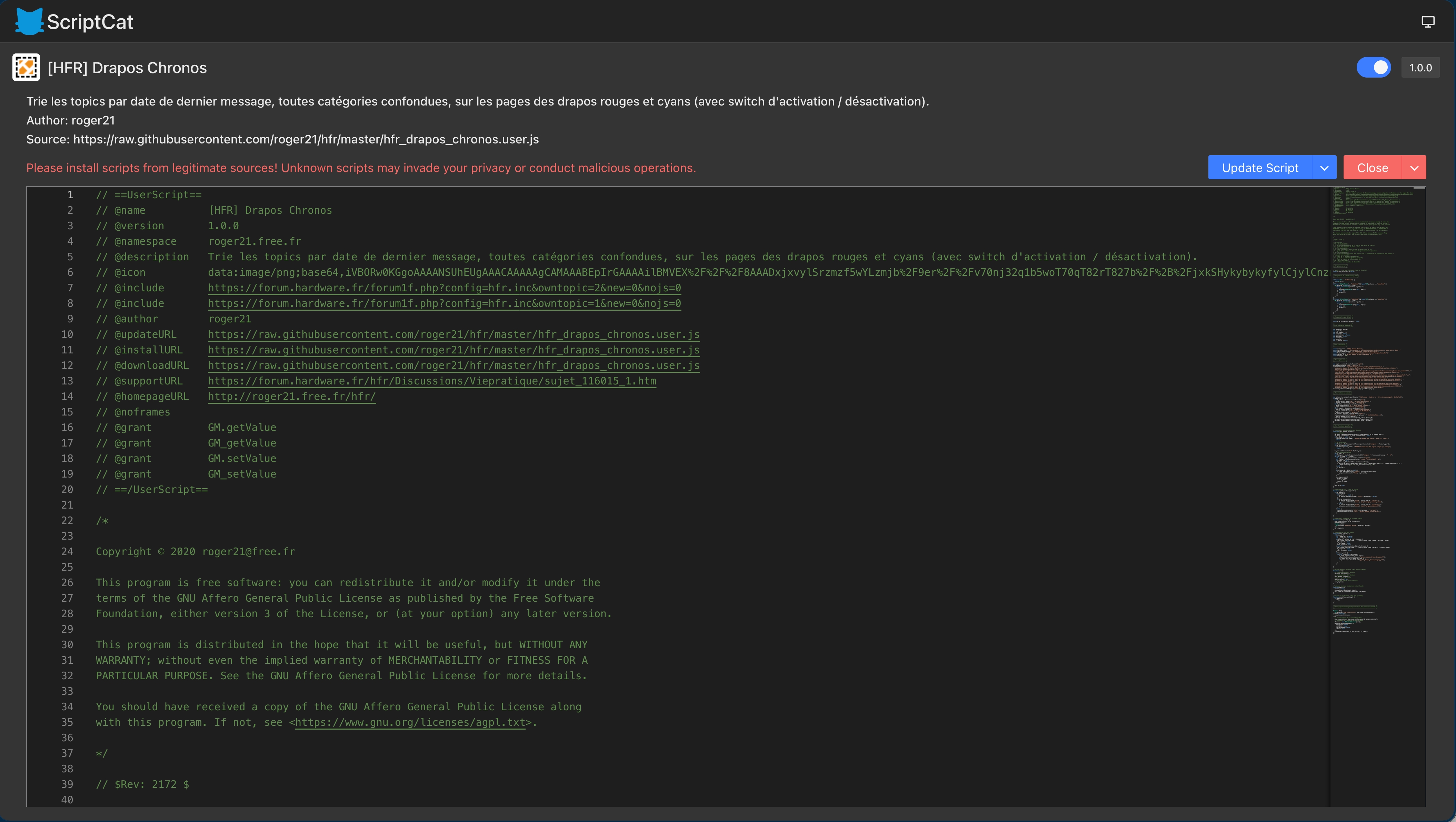Image resolution: width=1456 pixels, height=822 pixels.
Task: Open the @supportURL forum sujet link
Action: 432,381
